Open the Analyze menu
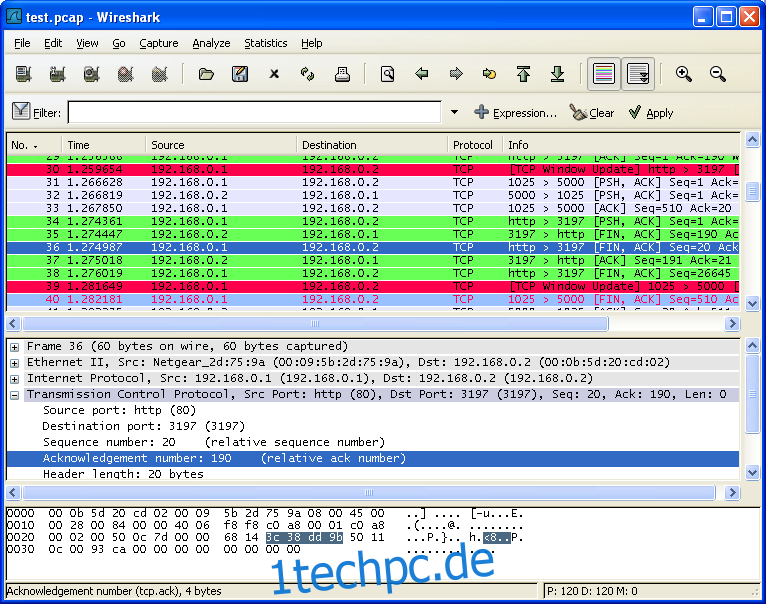The width and height of the screenshot is (766, 604). pos(211,43)
